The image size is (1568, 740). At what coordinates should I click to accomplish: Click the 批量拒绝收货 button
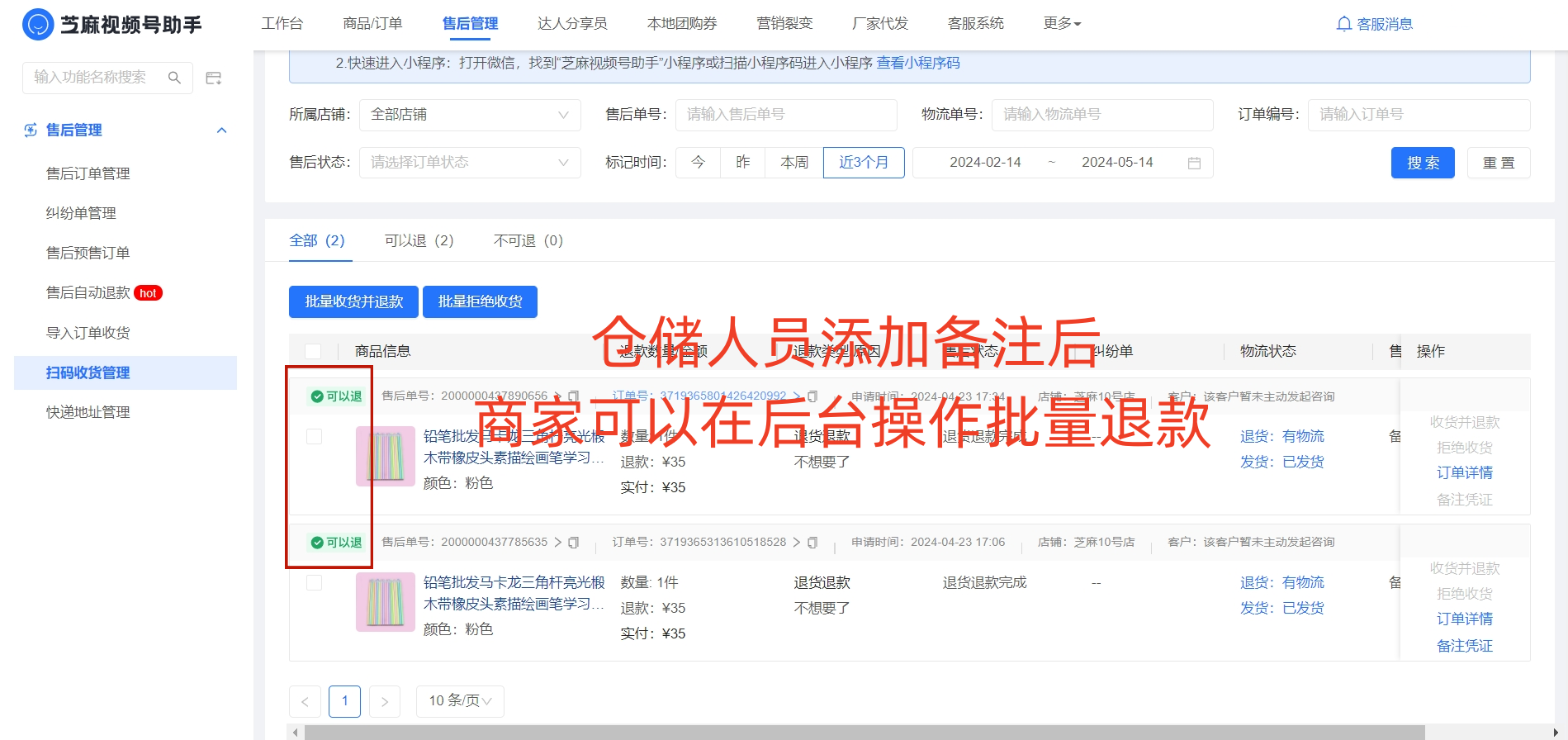point(480,301)
